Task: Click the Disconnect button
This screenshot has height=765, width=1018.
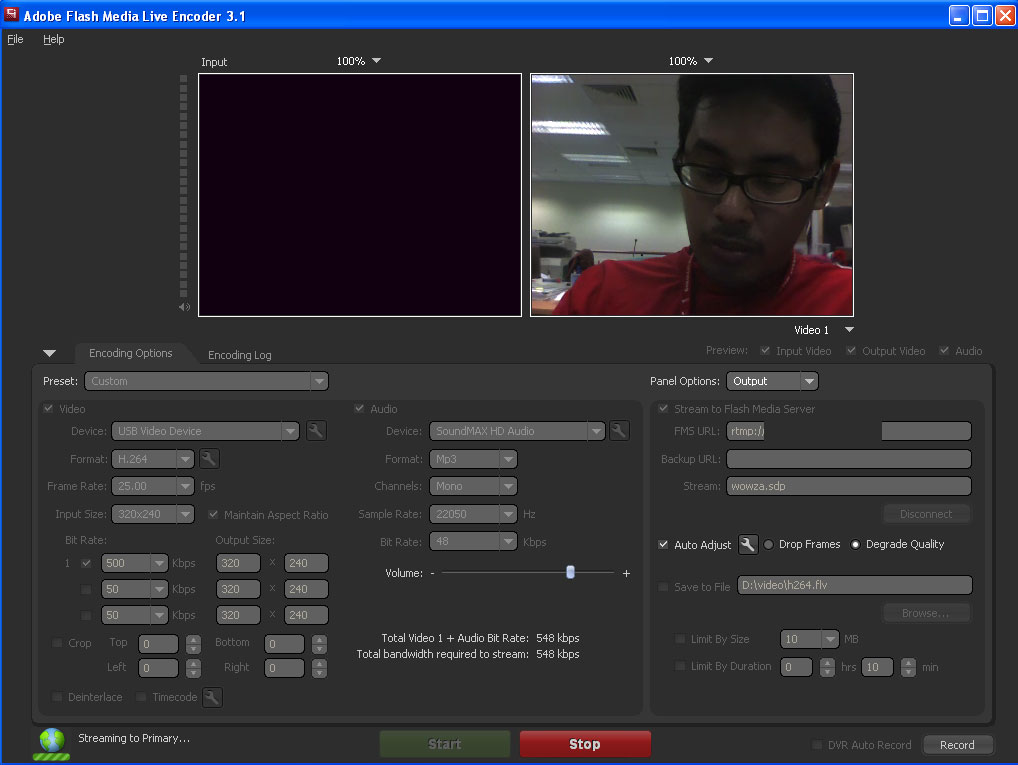Action: (x=926, y=514)
